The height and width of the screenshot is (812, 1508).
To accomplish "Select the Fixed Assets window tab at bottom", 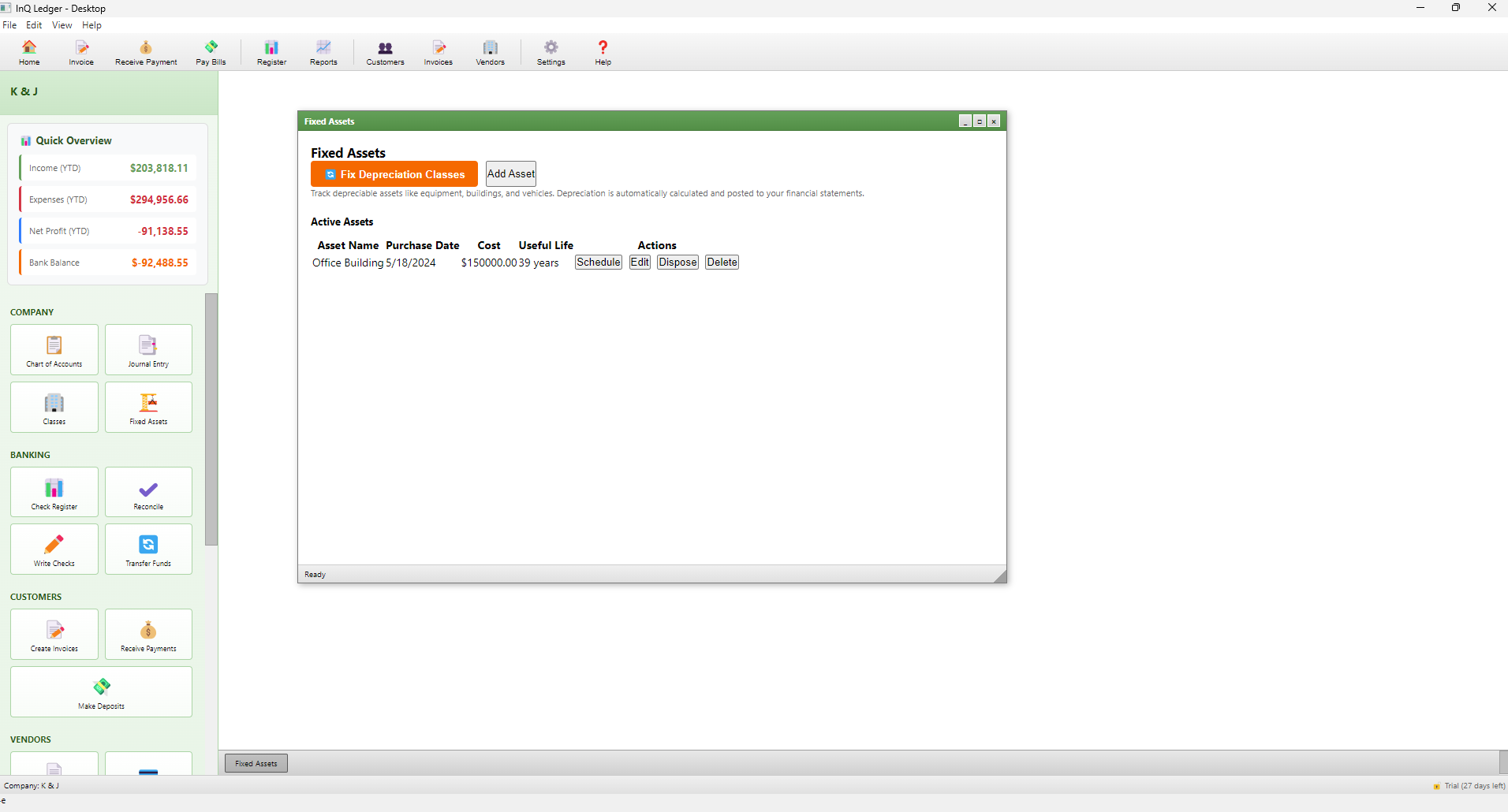I will pos(256,763).
